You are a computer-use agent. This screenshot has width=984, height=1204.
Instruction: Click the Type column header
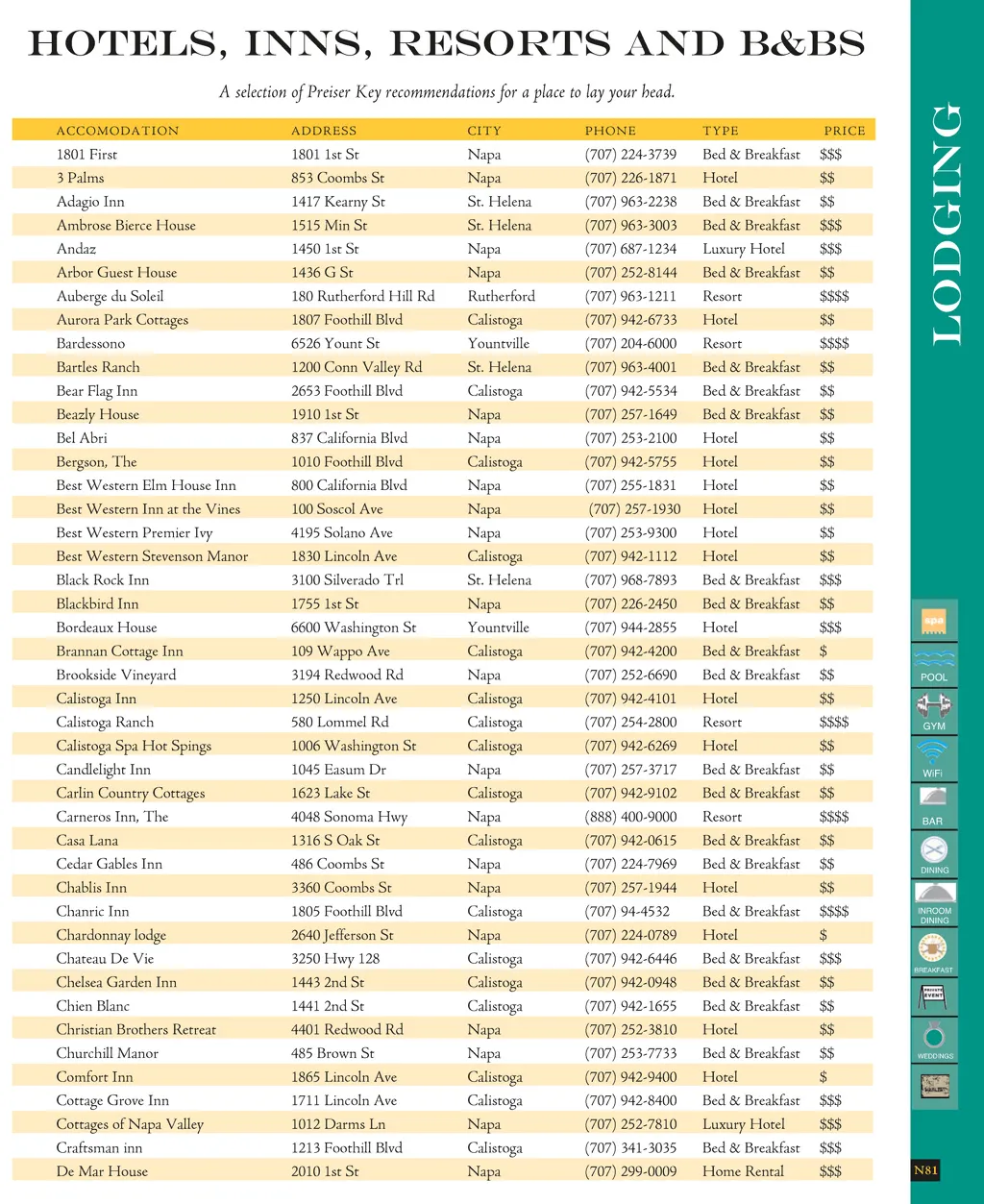[721, 131]
